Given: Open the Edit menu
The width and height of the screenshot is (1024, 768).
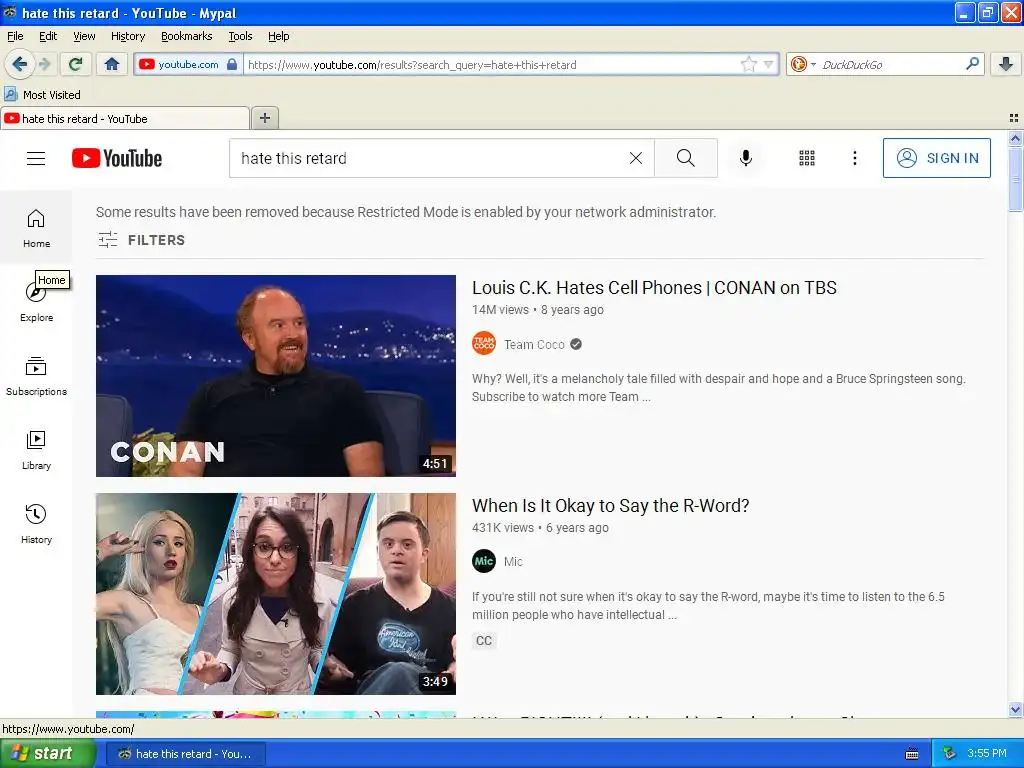Looking at the screenshot, I should coord(48,36).
